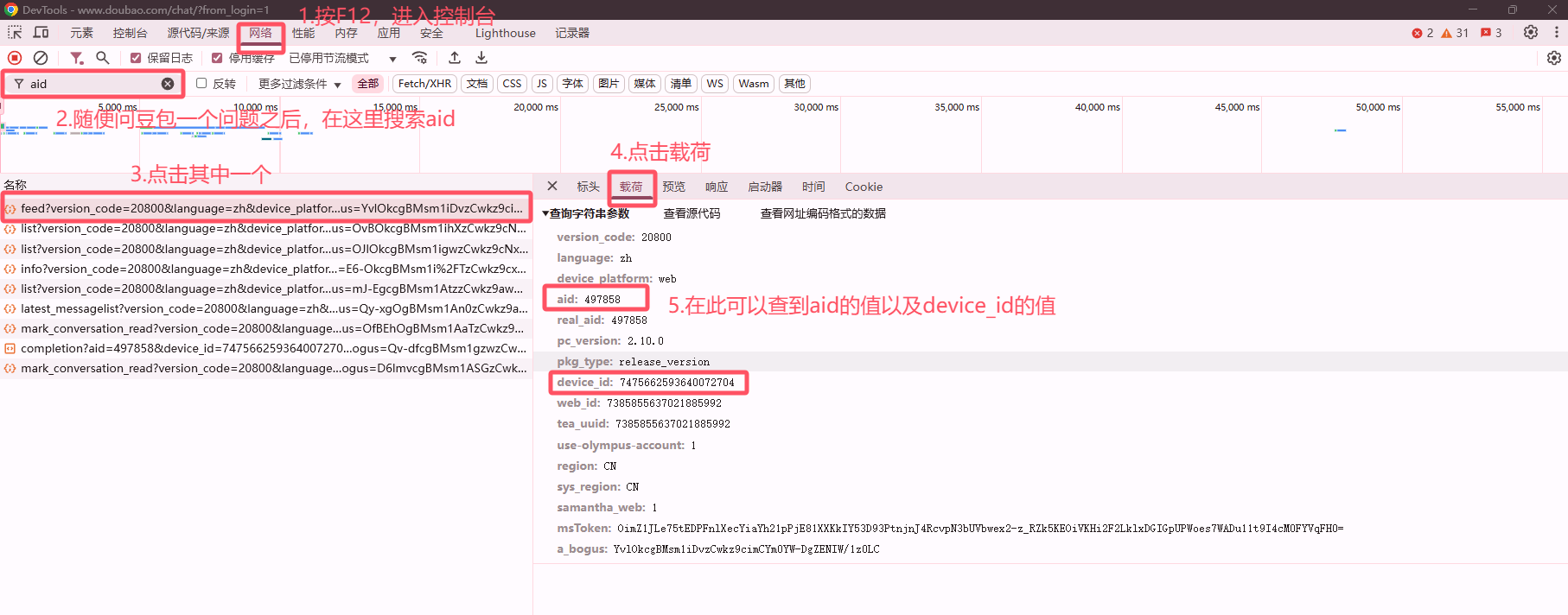Screen dimensions: 1568x615
Task: Toggle the 保留日志 checkbox
Action: point(136,58)
